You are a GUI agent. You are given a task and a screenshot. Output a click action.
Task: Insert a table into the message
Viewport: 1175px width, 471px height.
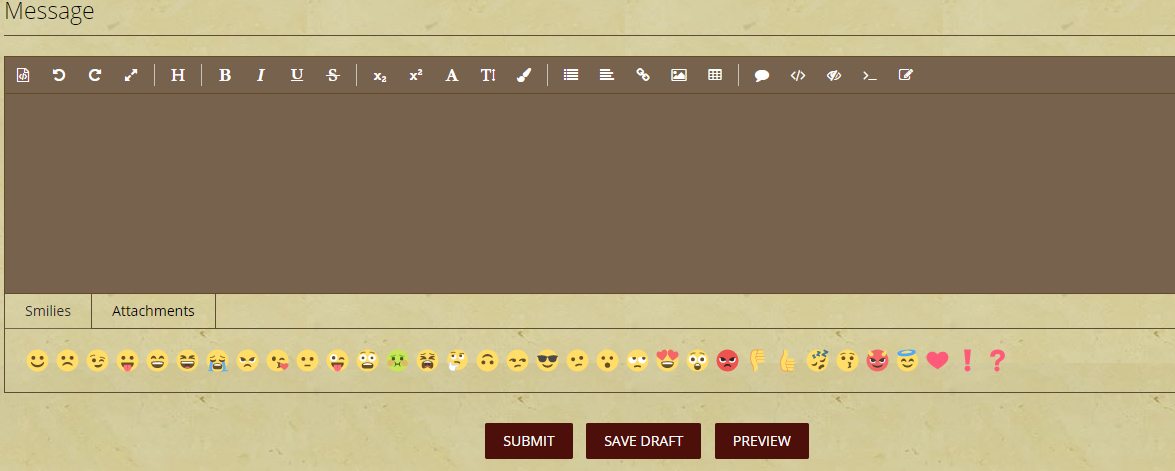click(x=715, y=75)
